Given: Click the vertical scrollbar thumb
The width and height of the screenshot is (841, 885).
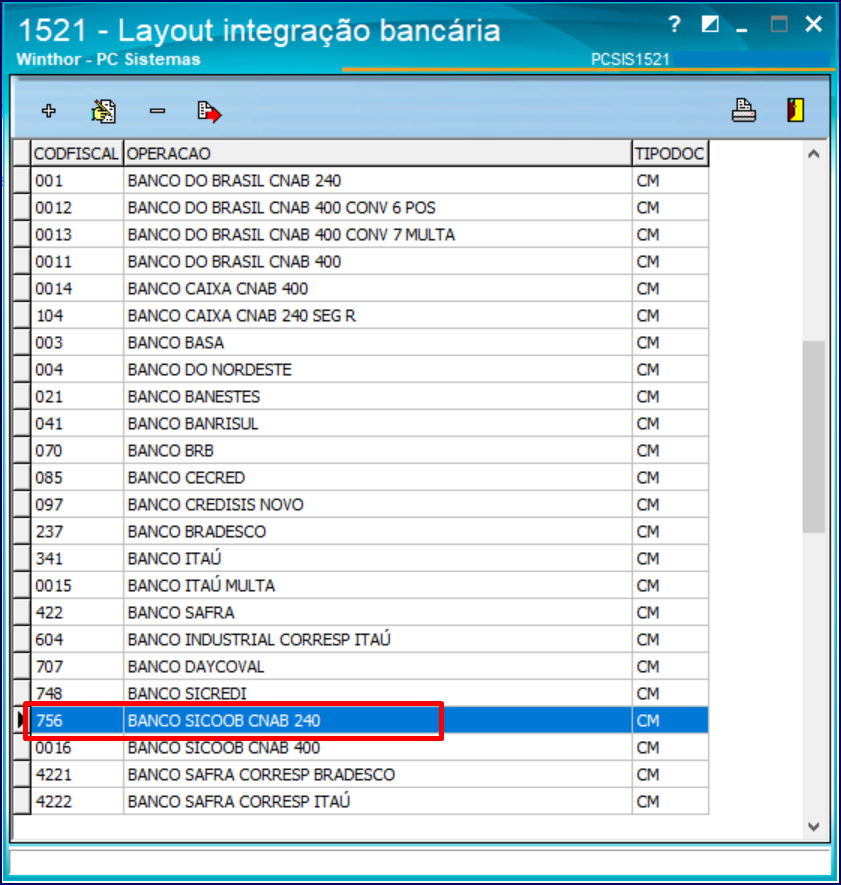Looking at the screenshot, I should pyautogui.click(x=813, y=436).
